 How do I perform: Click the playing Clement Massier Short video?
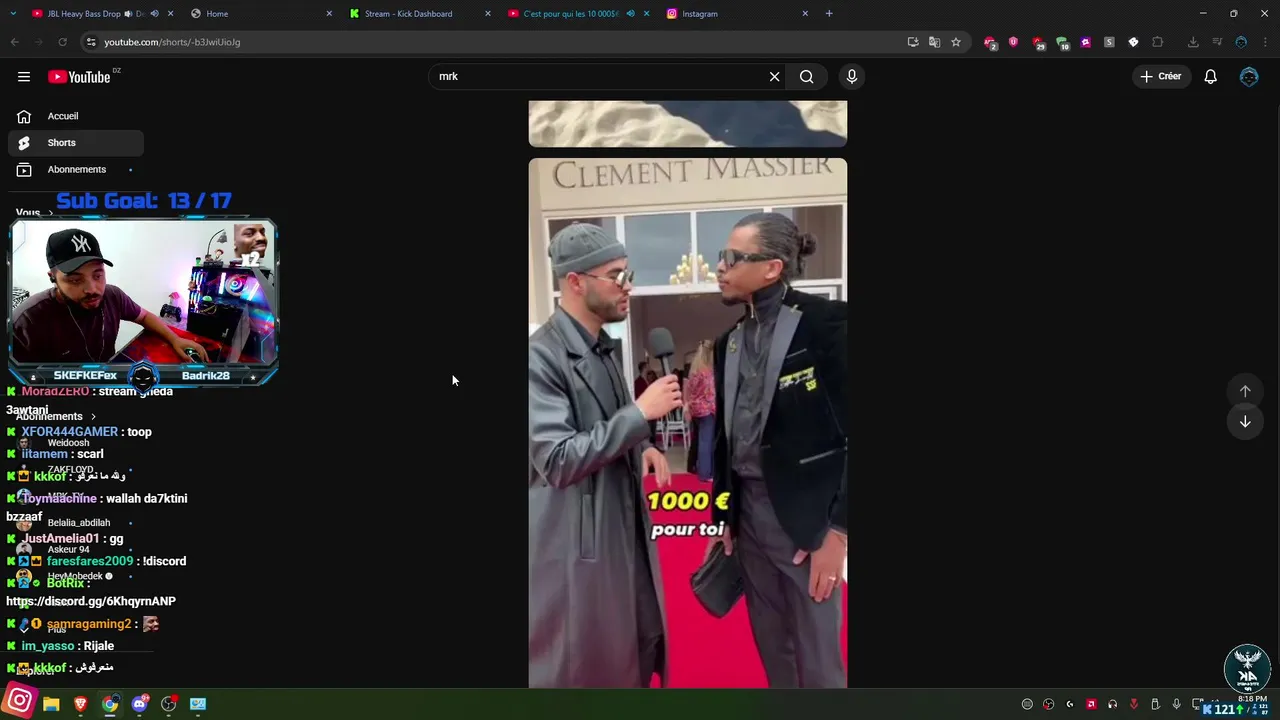pyautogui.click(x=688, y=423)
